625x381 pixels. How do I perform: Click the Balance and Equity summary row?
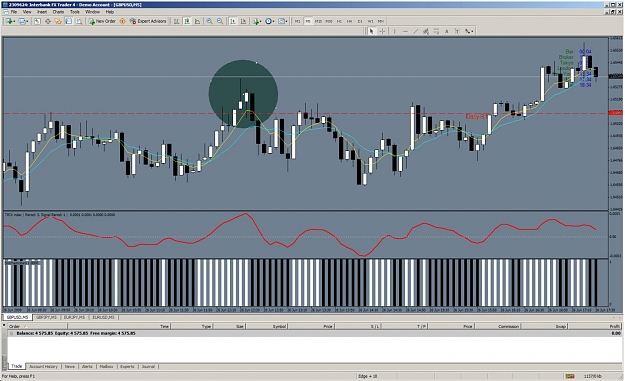pyautogui.click(x=314, y=333)
